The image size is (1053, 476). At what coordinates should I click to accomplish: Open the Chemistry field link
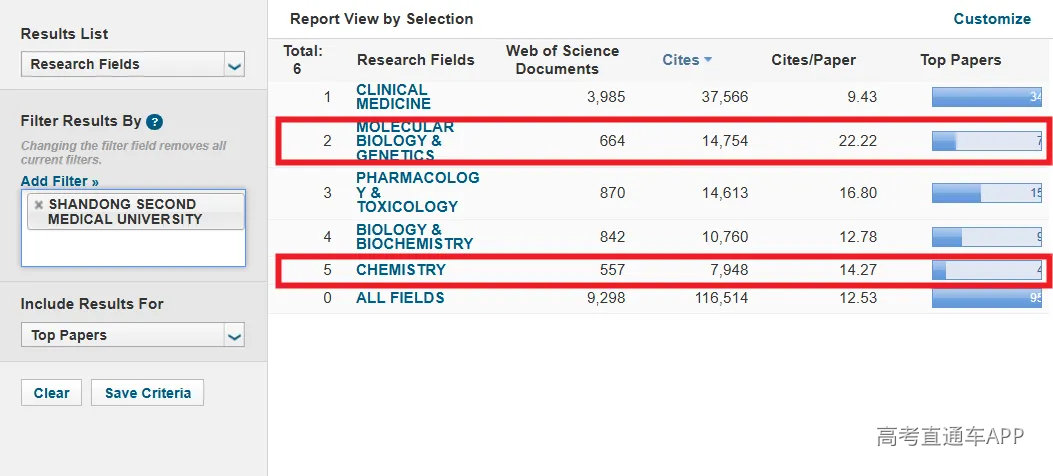tap(401, 270)
